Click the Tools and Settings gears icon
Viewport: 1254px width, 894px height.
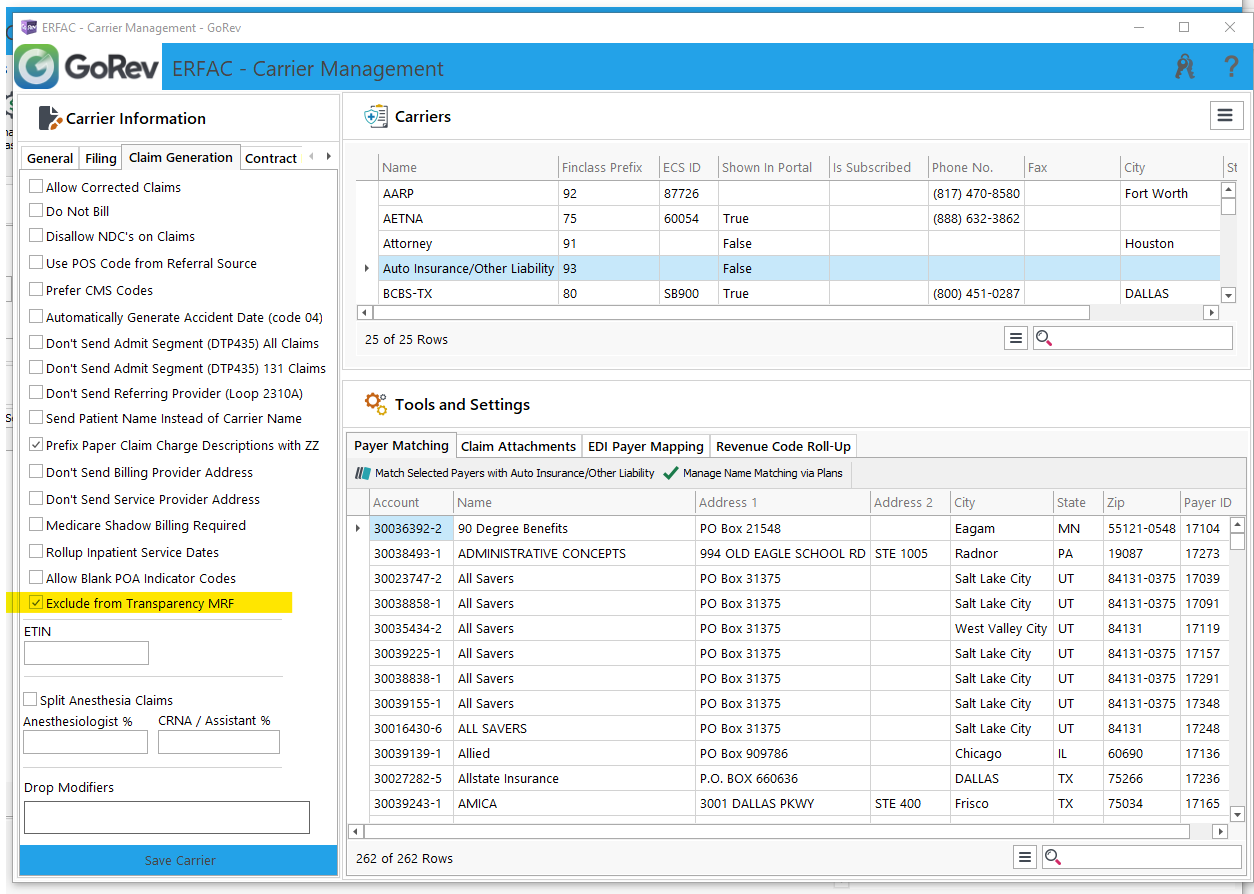tap(376, 404)
